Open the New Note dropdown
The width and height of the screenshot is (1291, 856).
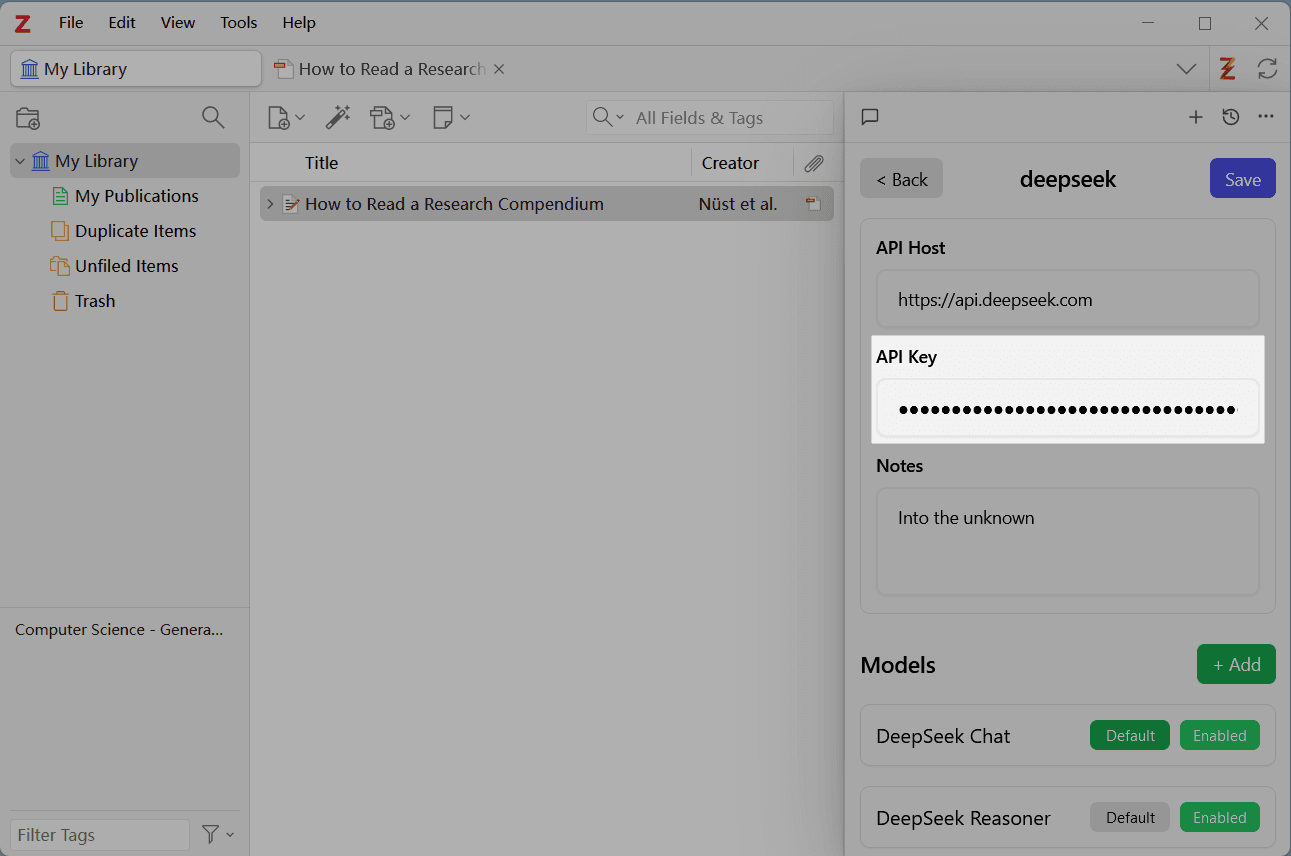[x=451, y=118]
